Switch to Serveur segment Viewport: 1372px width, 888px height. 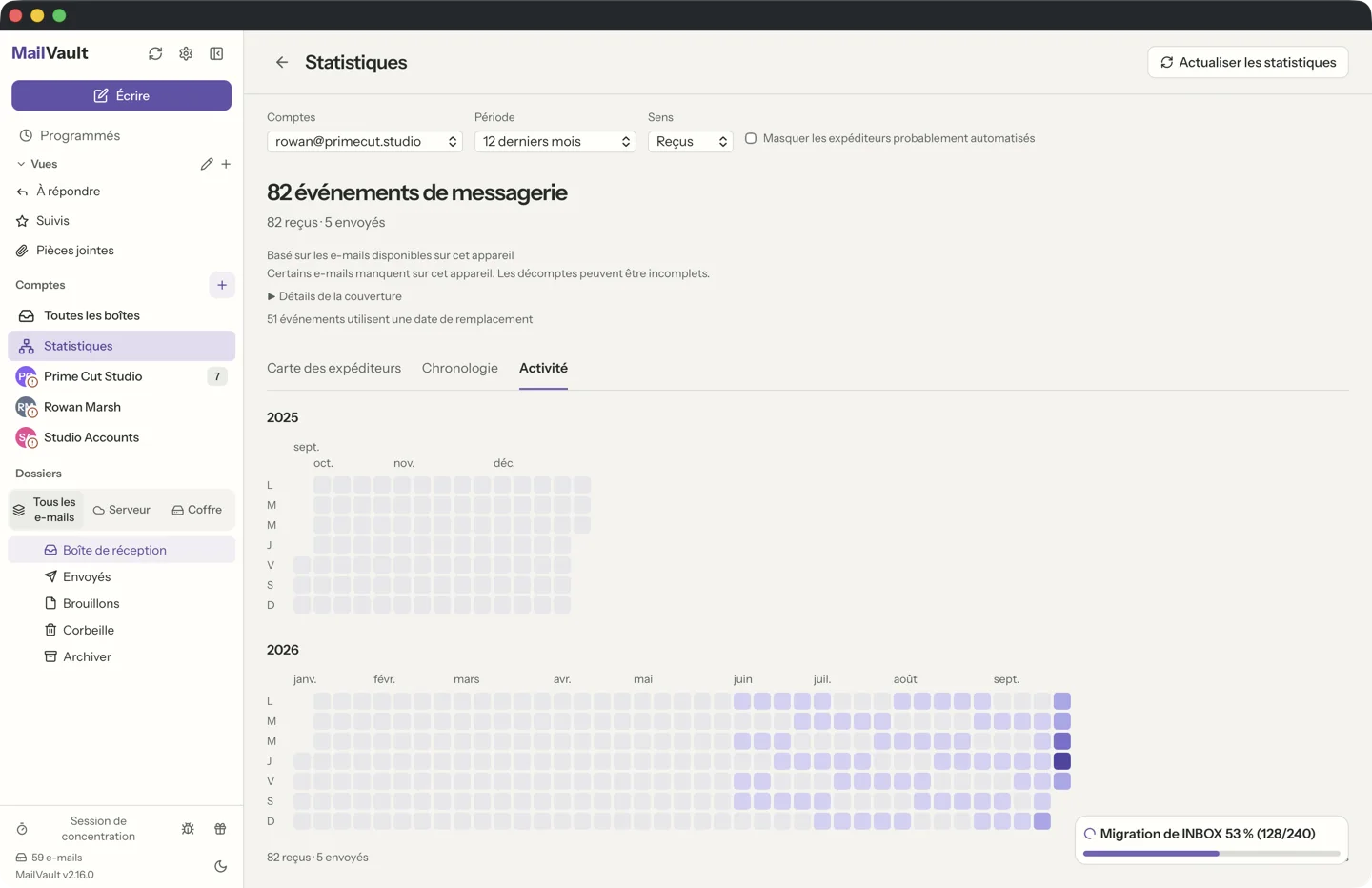pyautogui.click(x=122, y=510)
